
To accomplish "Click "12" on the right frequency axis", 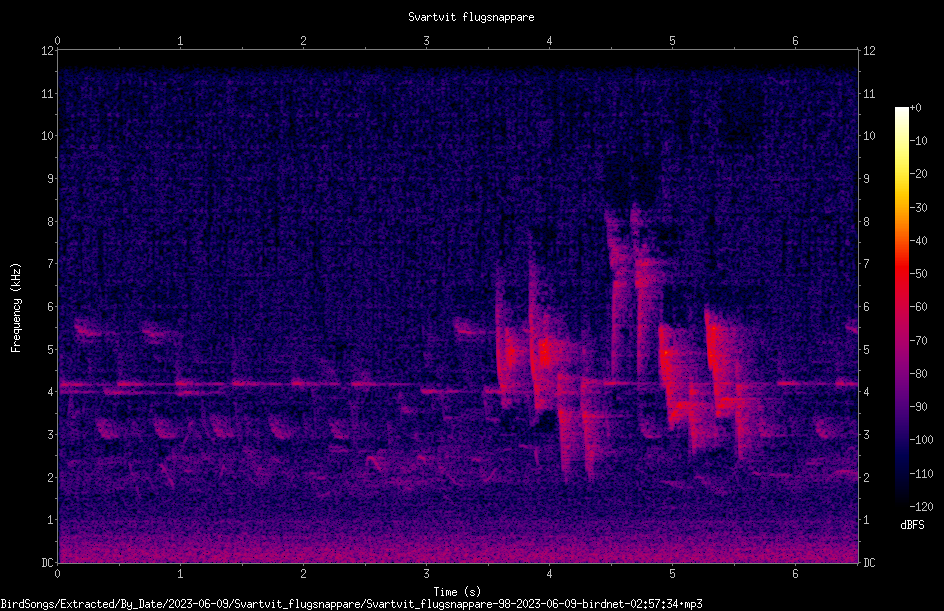I will 869,51.
